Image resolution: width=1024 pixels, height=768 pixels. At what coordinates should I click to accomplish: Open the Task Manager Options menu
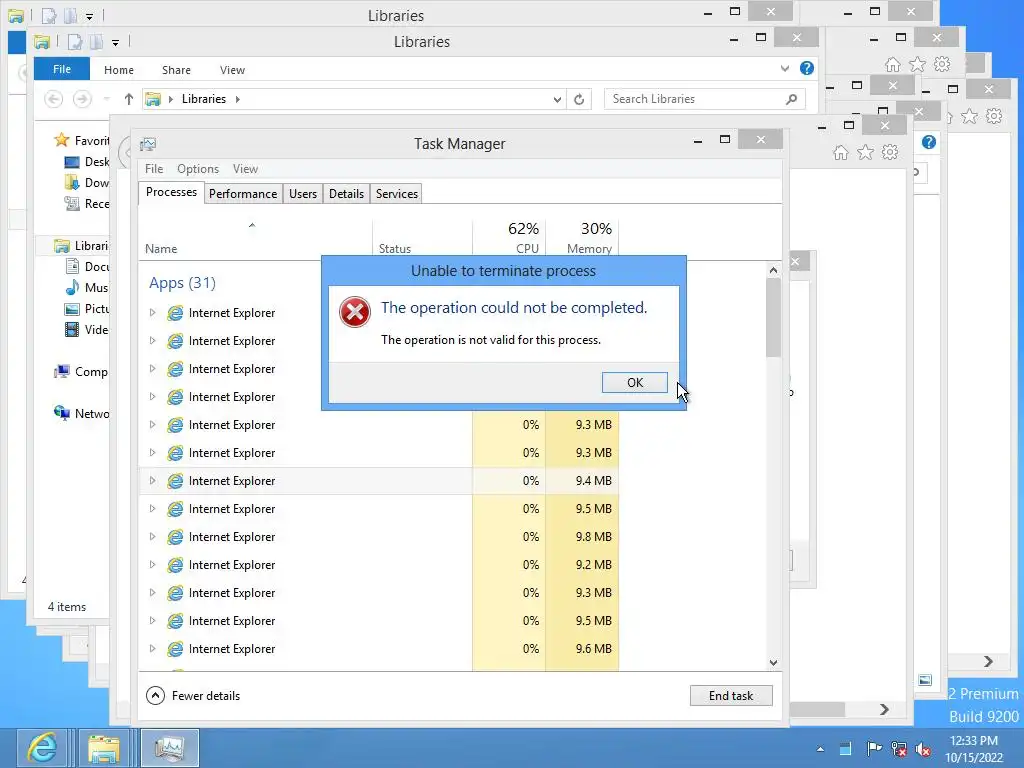click(198, 169)
